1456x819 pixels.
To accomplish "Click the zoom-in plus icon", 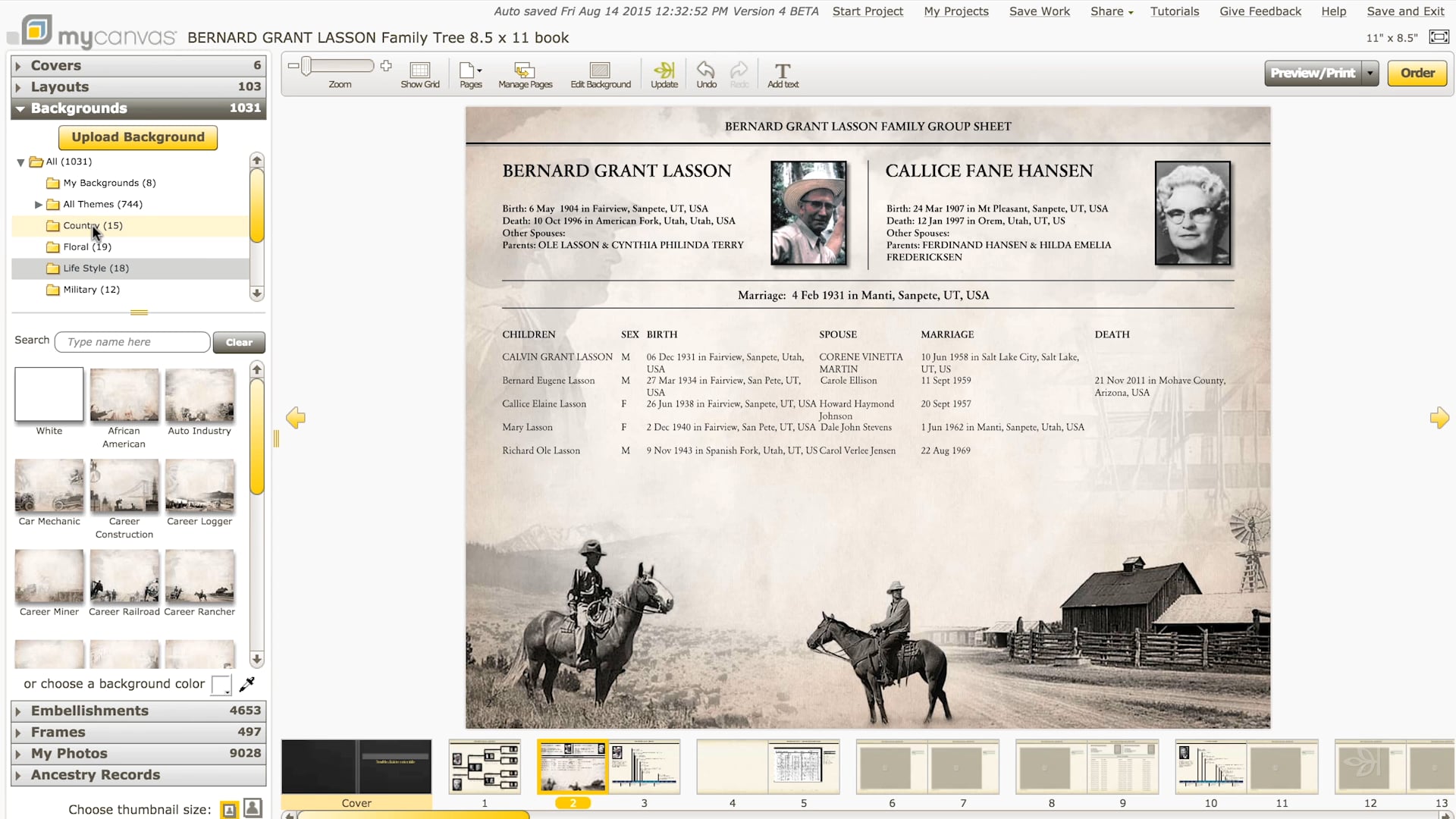I will pos(386,65).
